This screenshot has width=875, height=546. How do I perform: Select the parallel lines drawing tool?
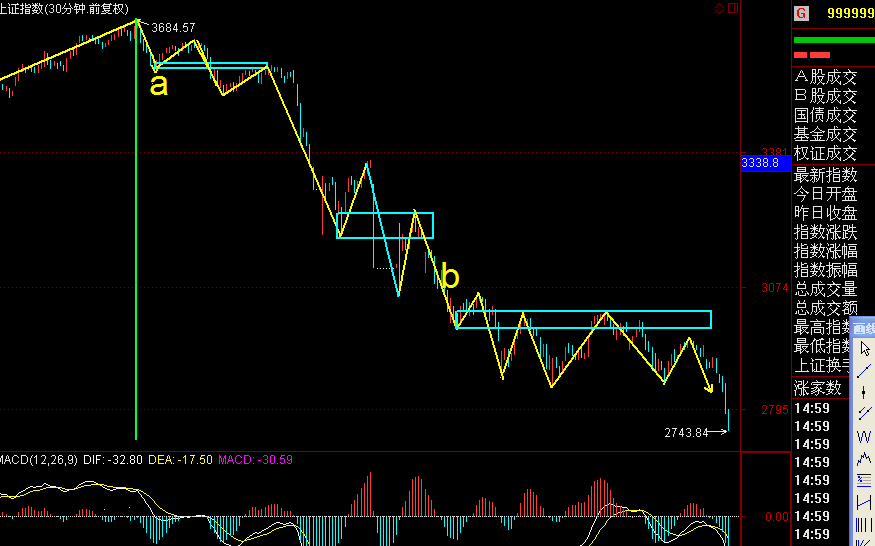[x=864, y=414]
